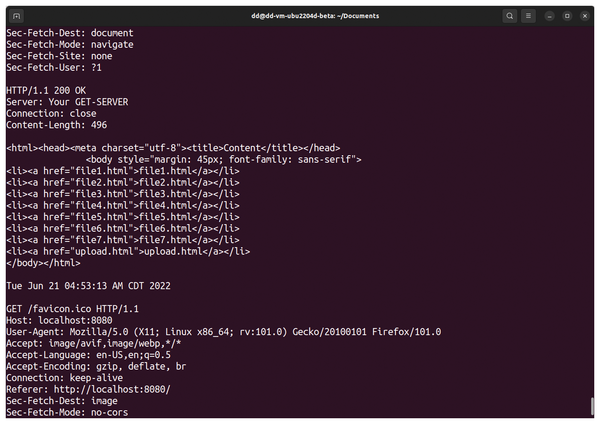Click the GET /favicon.ico request line
600x424 pixels.
[x=72, y=309]
